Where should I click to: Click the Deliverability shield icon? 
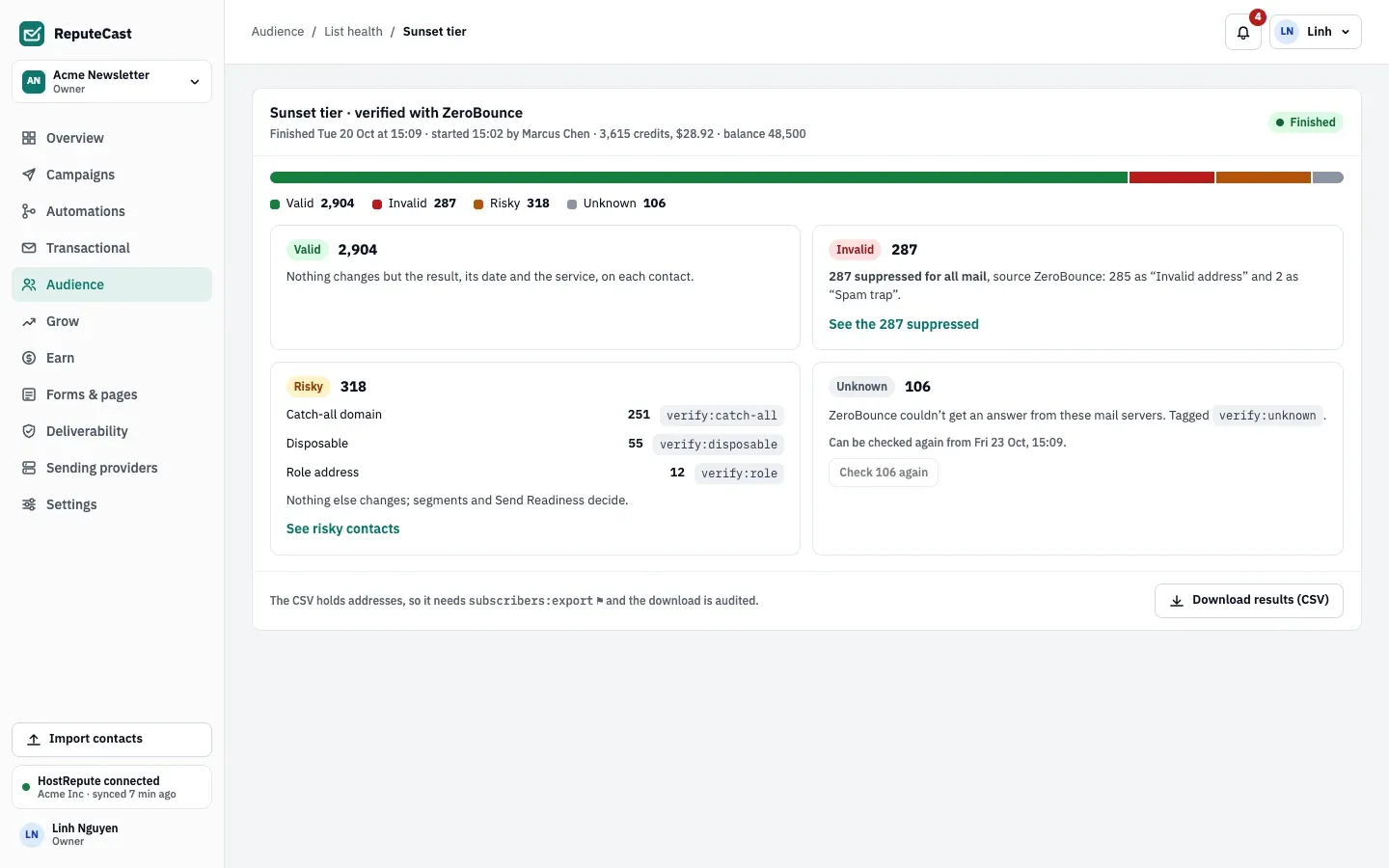[x=29, y=431]
